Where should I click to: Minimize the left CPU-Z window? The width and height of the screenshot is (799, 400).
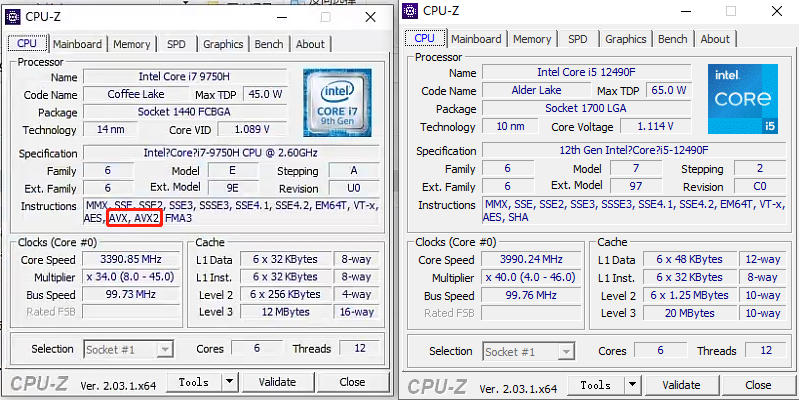tap(284, 18)
